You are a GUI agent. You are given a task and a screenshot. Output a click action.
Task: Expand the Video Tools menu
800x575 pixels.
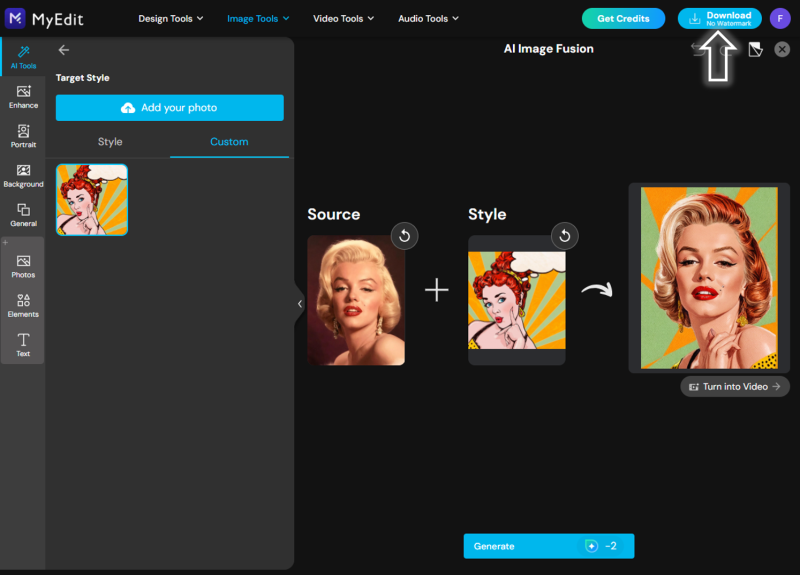(343, 19)
